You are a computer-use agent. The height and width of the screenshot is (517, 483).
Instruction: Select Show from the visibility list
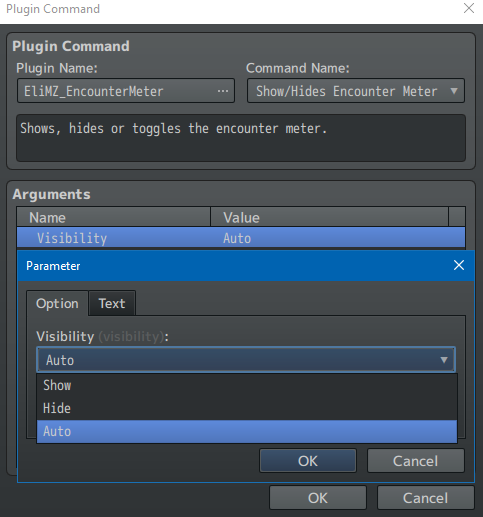(247, 385)
